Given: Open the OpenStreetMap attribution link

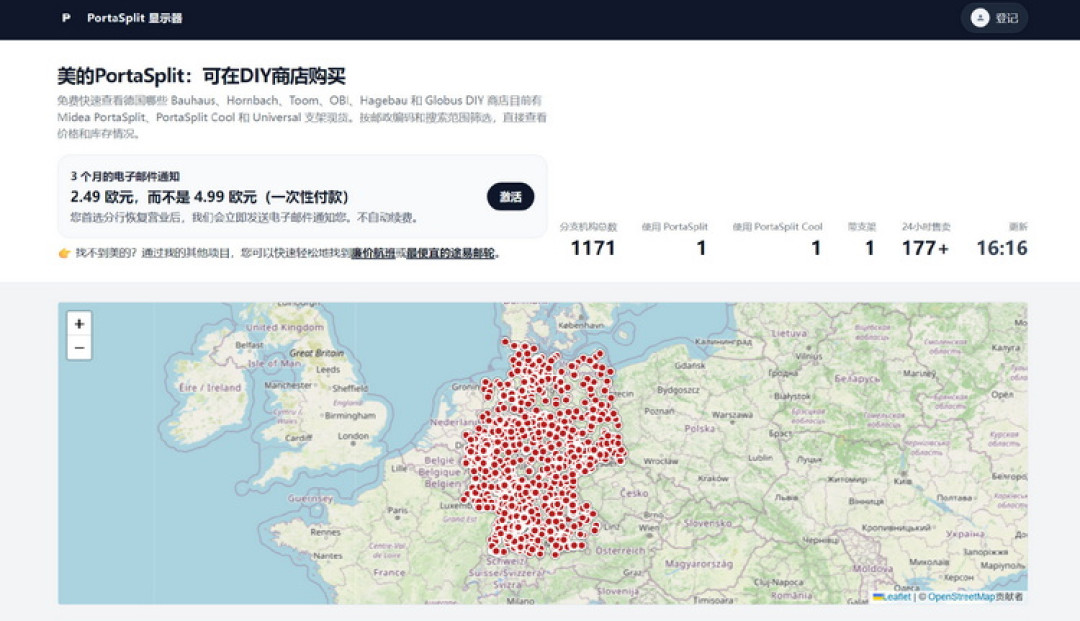Looking at the screenshot, I should 961,597.
